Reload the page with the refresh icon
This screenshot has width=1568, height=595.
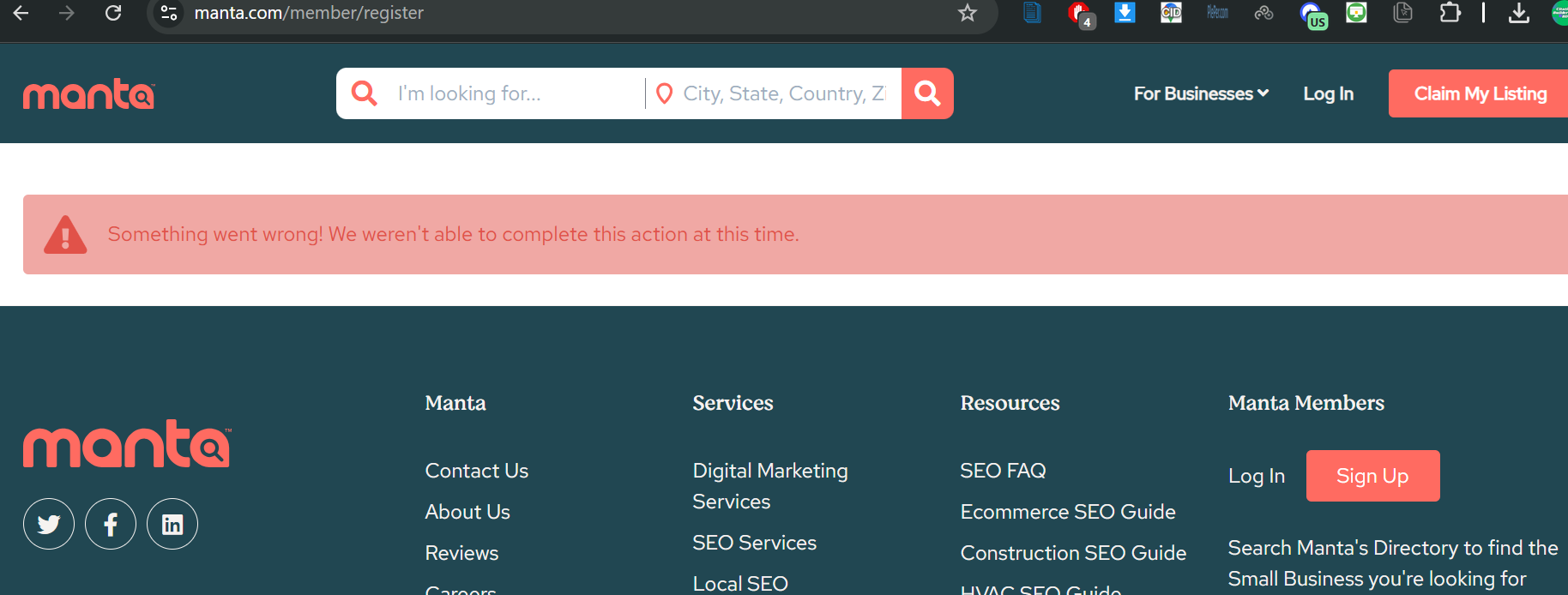pyautogui.click(x=113, y=13)
